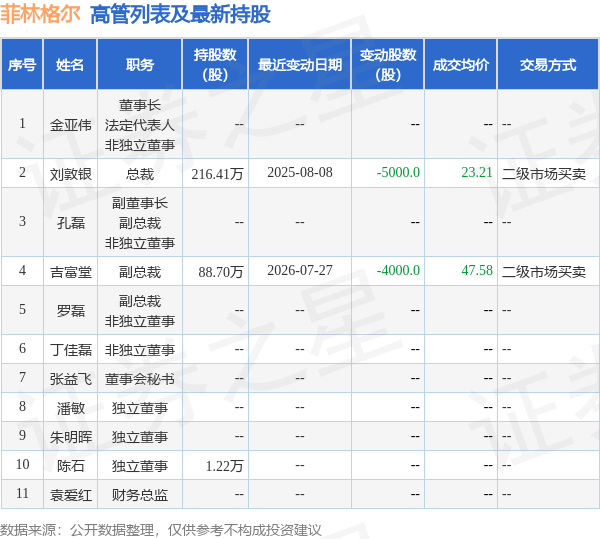Click the -5000.0 change value
The height and width of the screenshot is (539, 600).
click(398, 172)
